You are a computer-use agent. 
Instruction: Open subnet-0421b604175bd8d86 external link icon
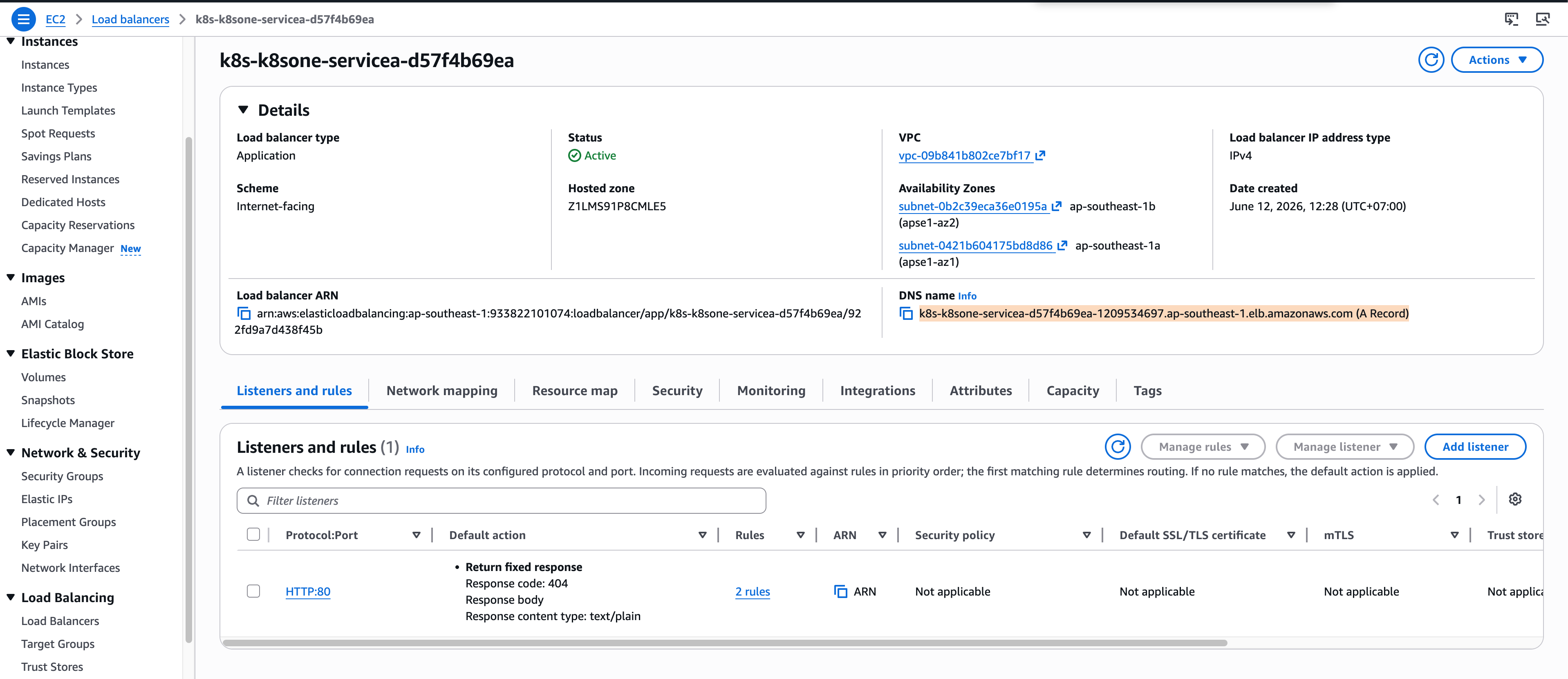(1062, 245)
